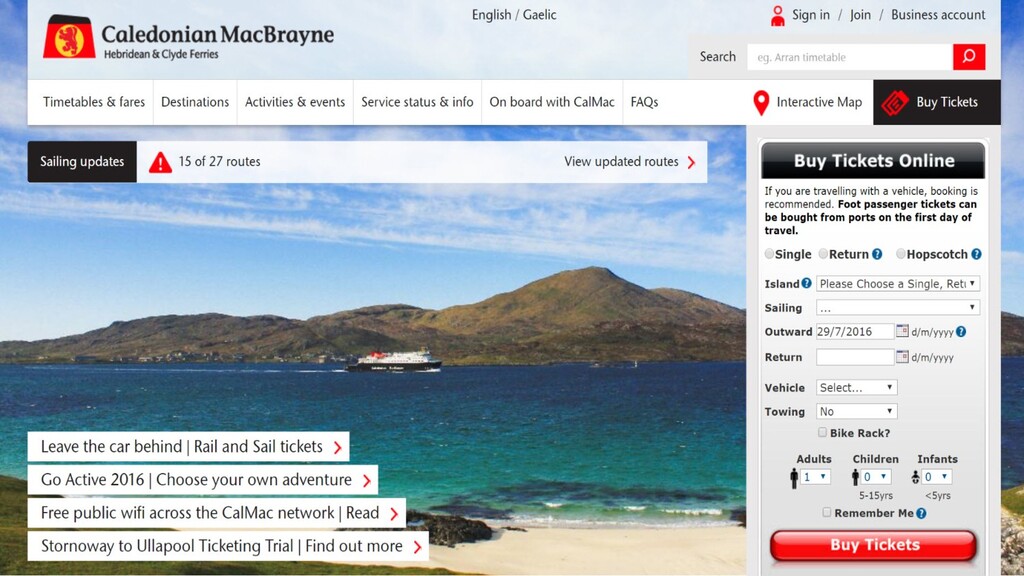Expand the Adults count dropdown
This screenshot has height=576, width=1024.
tap(814, 477)
